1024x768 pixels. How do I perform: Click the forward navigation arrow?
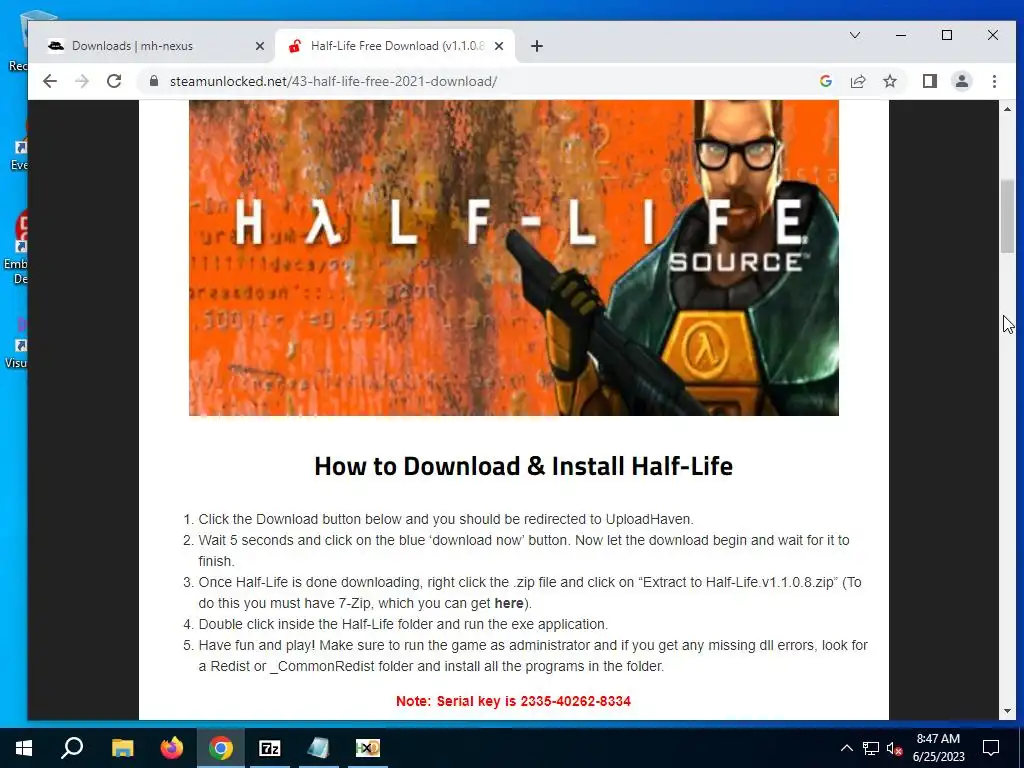click(x=82, y=81)
